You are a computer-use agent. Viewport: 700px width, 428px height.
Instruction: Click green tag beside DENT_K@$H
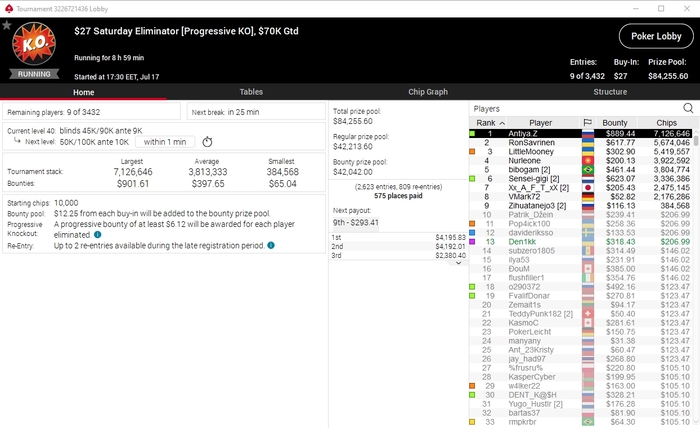472,395
